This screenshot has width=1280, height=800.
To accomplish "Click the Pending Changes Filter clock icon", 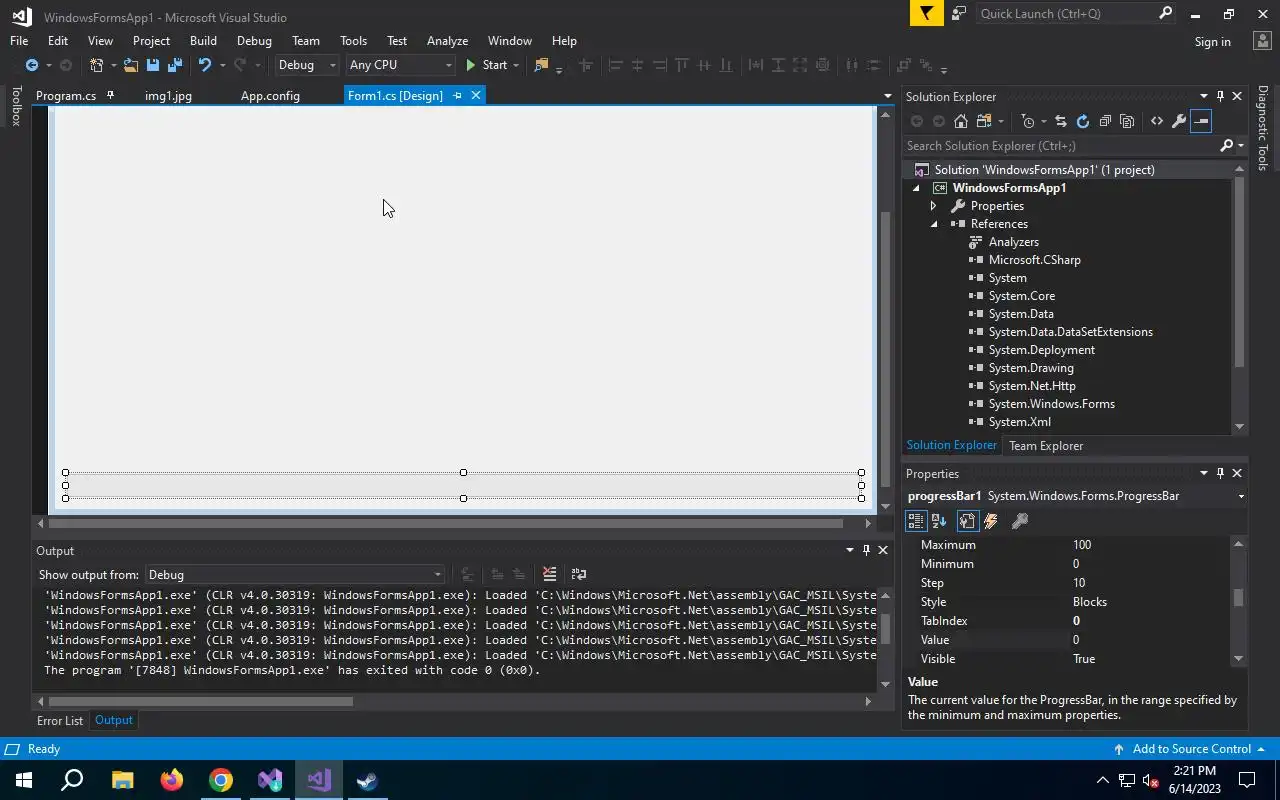I will click(1027, 121).
